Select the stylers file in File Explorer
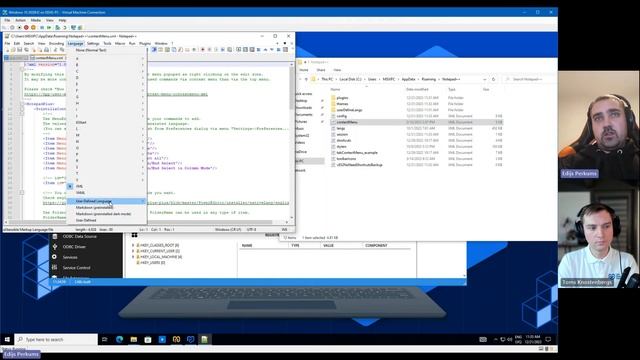640x360 pixels. click(342, 147)
